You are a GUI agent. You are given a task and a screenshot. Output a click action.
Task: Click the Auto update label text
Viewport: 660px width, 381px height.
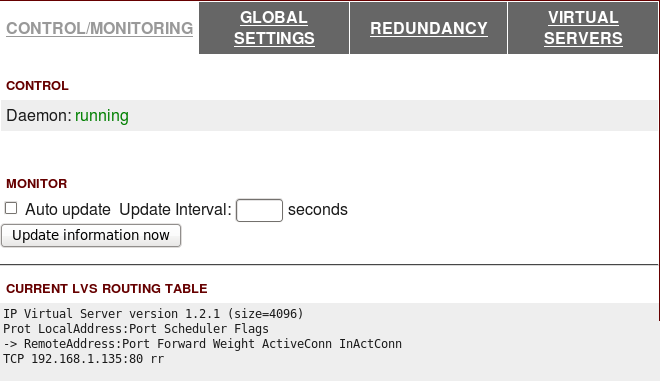(68, 209)
